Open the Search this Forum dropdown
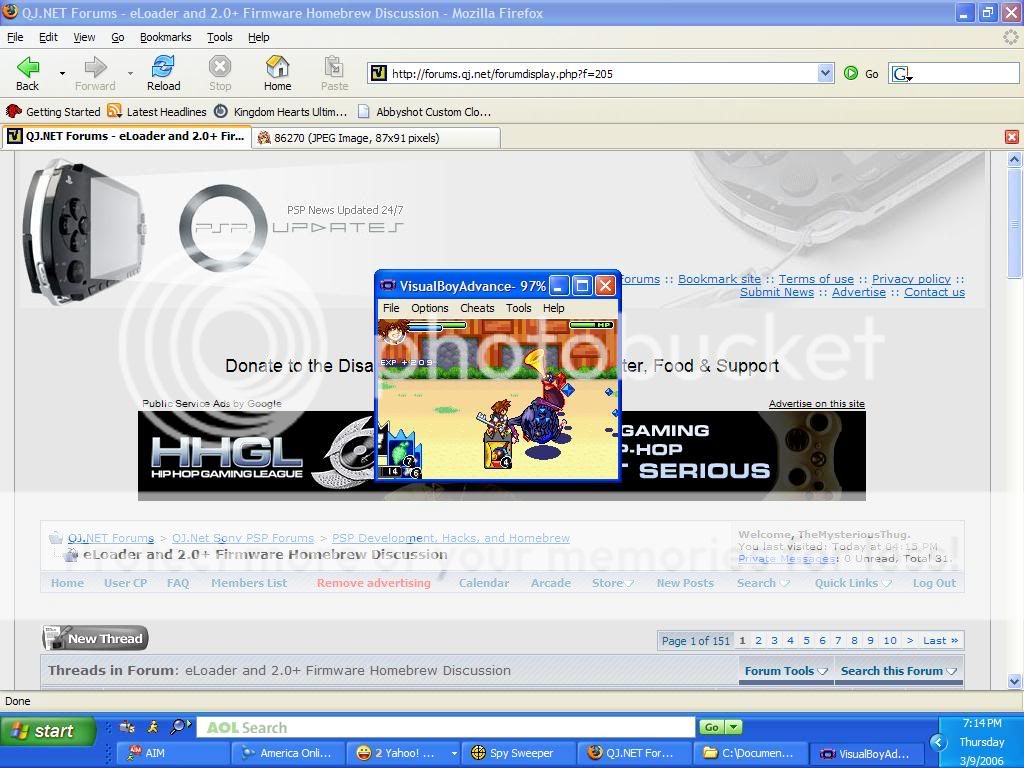The image size is (1024, 768). 898,671
